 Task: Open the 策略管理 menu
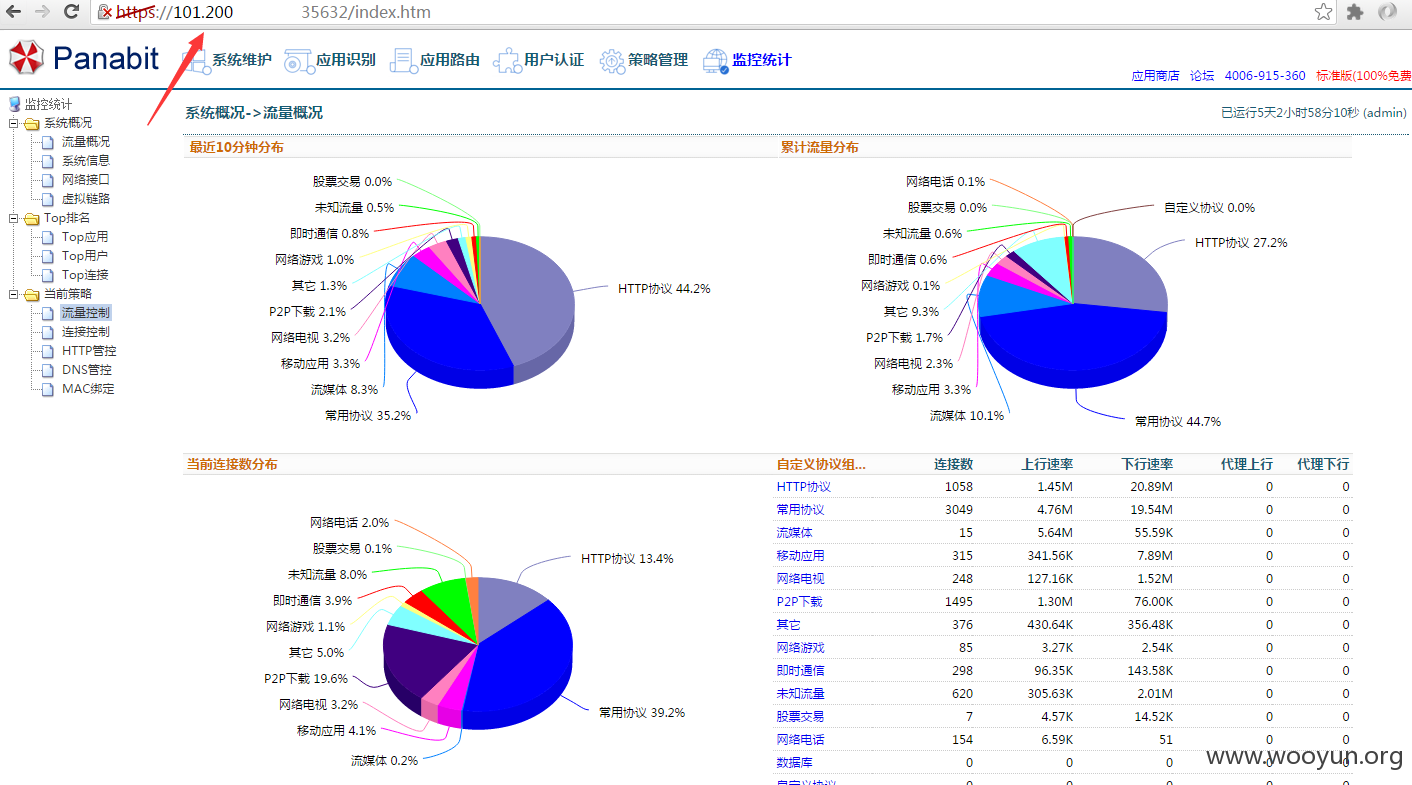click(658, 60)
